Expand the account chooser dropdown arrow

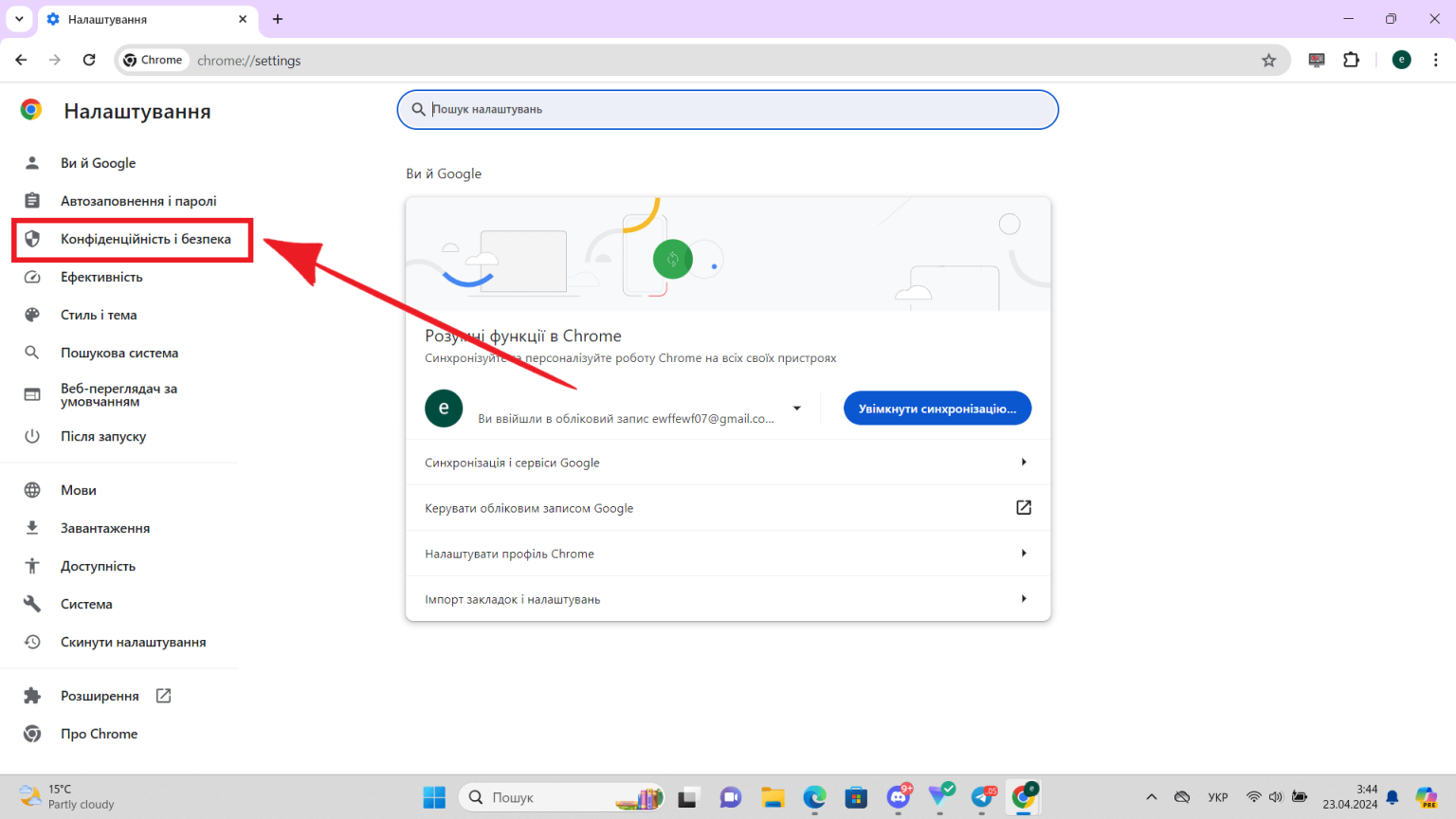click(796, 408)
